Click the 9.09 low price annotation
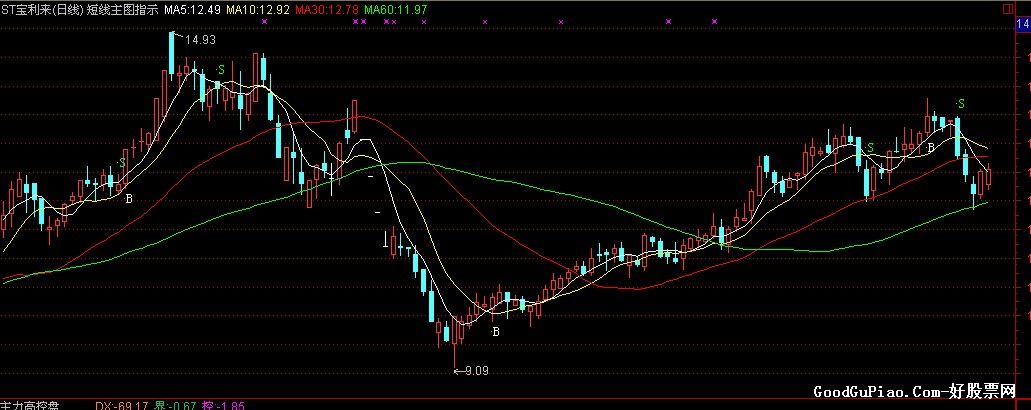This screenshot has height=410, width=1031. (477, 371)
